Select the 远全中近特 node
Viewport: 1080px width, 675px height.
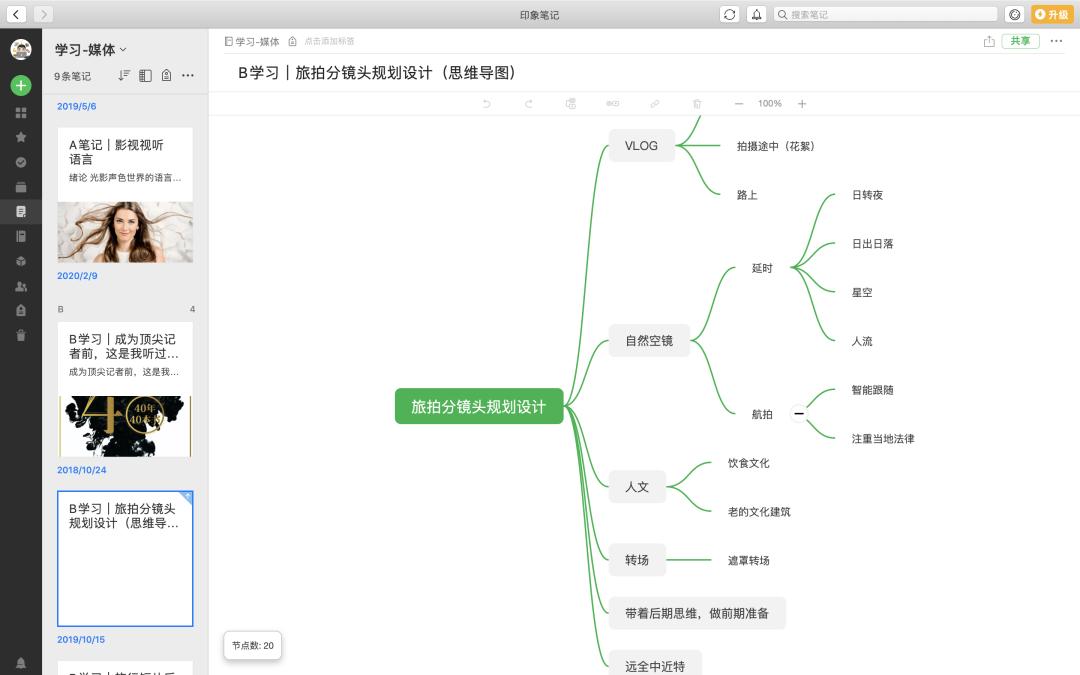coord(655,665)
